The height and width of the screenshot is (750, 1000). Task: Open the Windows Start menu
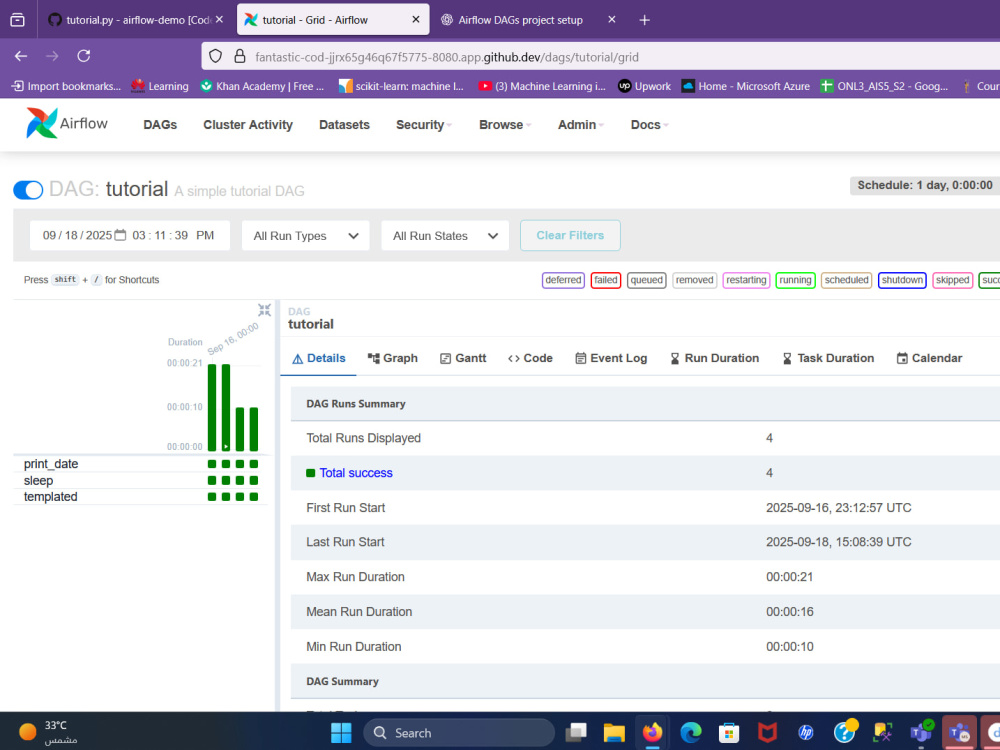coord(341,733)
